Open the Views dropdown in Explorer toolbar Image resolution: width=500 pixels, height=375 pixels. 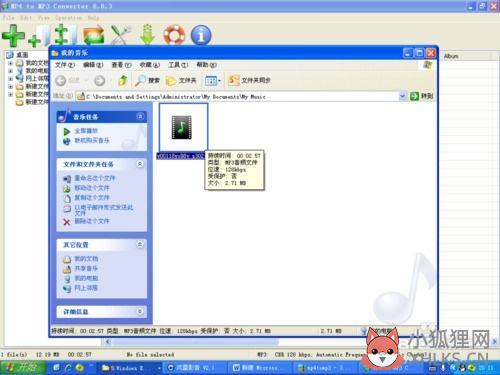[x=213, y=80]
